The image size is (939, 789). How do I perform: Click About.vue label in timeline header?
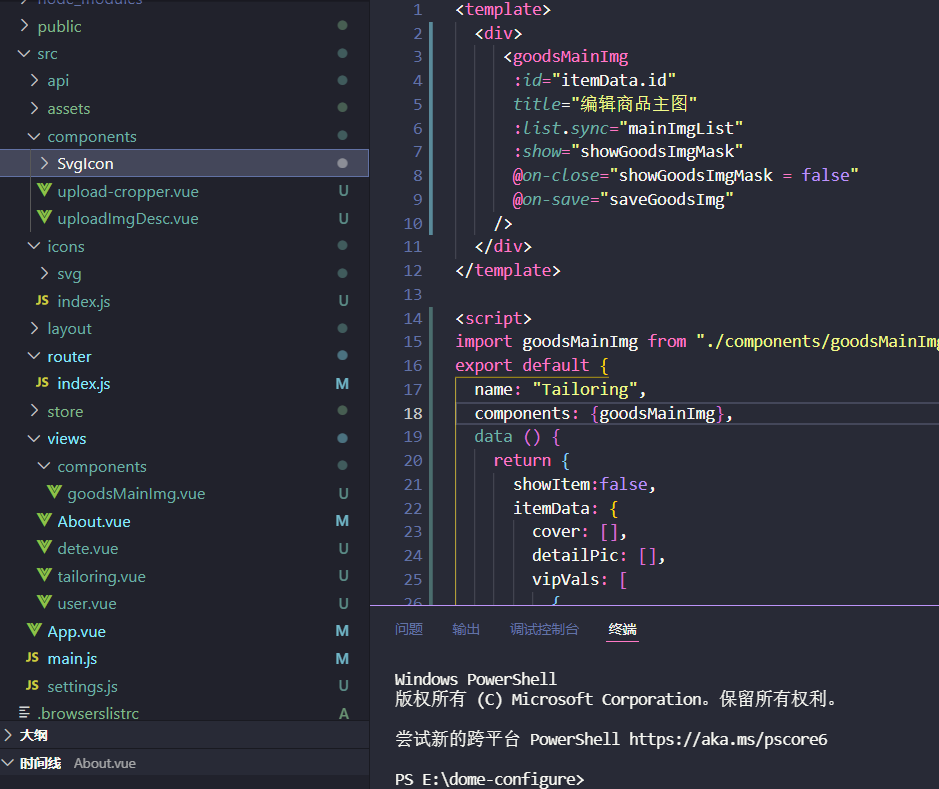105,763
